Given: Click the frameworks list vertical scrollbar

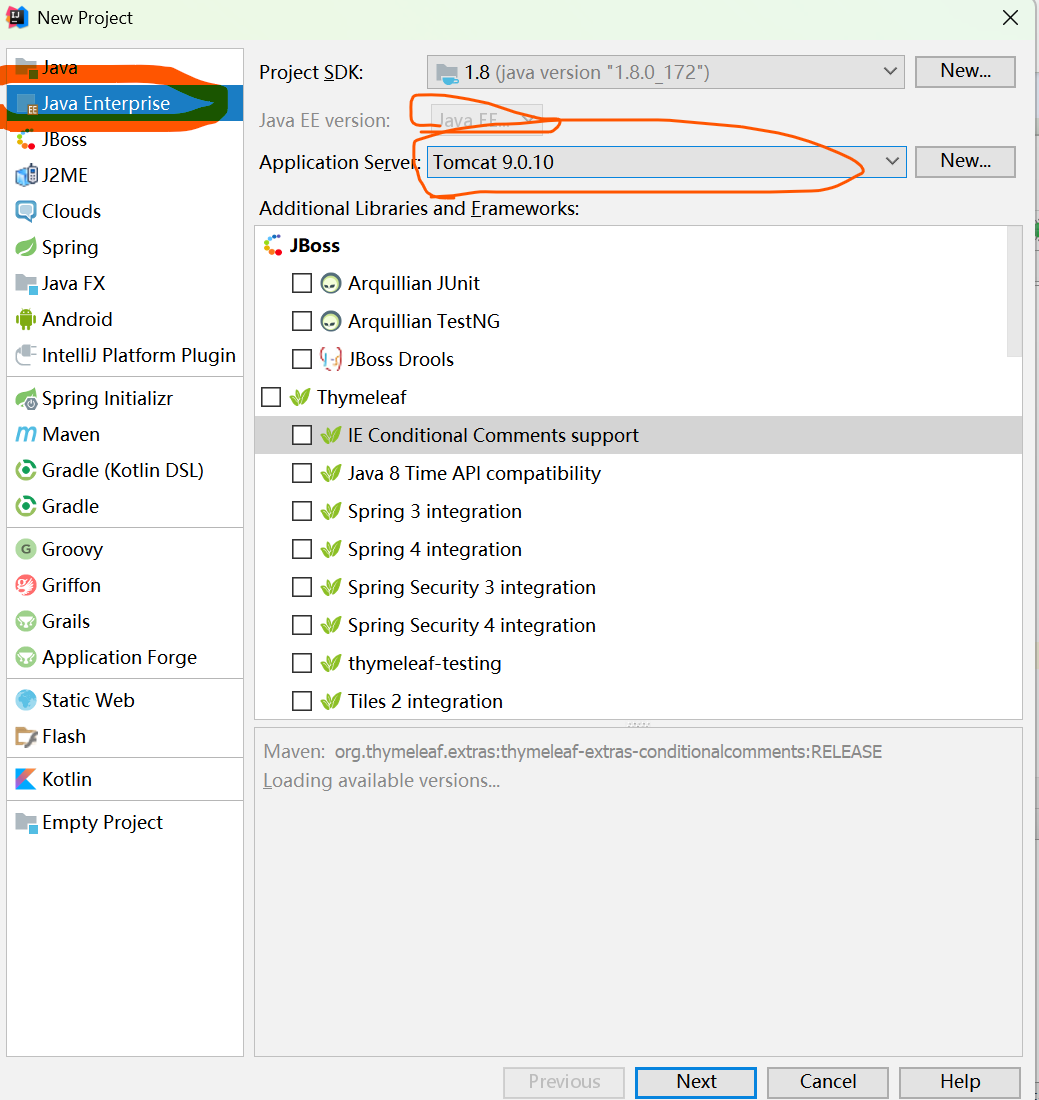Looking at the screenshot, I should click(x=1014, y=292).
